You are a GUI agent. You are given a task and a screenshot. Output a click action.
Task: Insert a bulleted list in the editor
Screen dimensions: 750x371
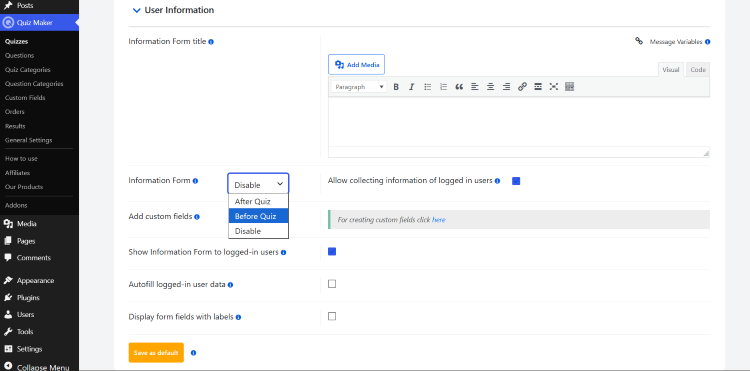pos(428,87)
